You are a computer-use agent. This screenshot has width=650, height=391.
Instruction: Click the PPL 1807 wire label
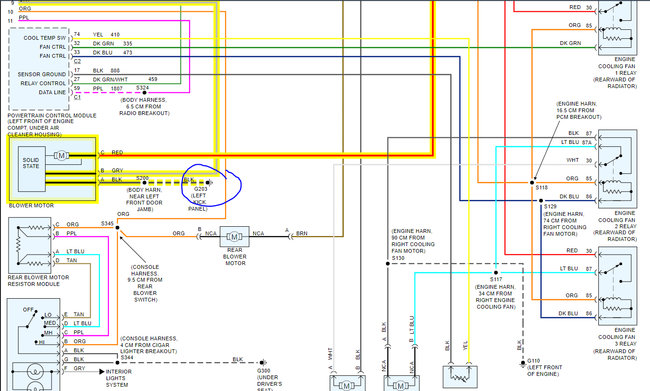click(107, 88)
